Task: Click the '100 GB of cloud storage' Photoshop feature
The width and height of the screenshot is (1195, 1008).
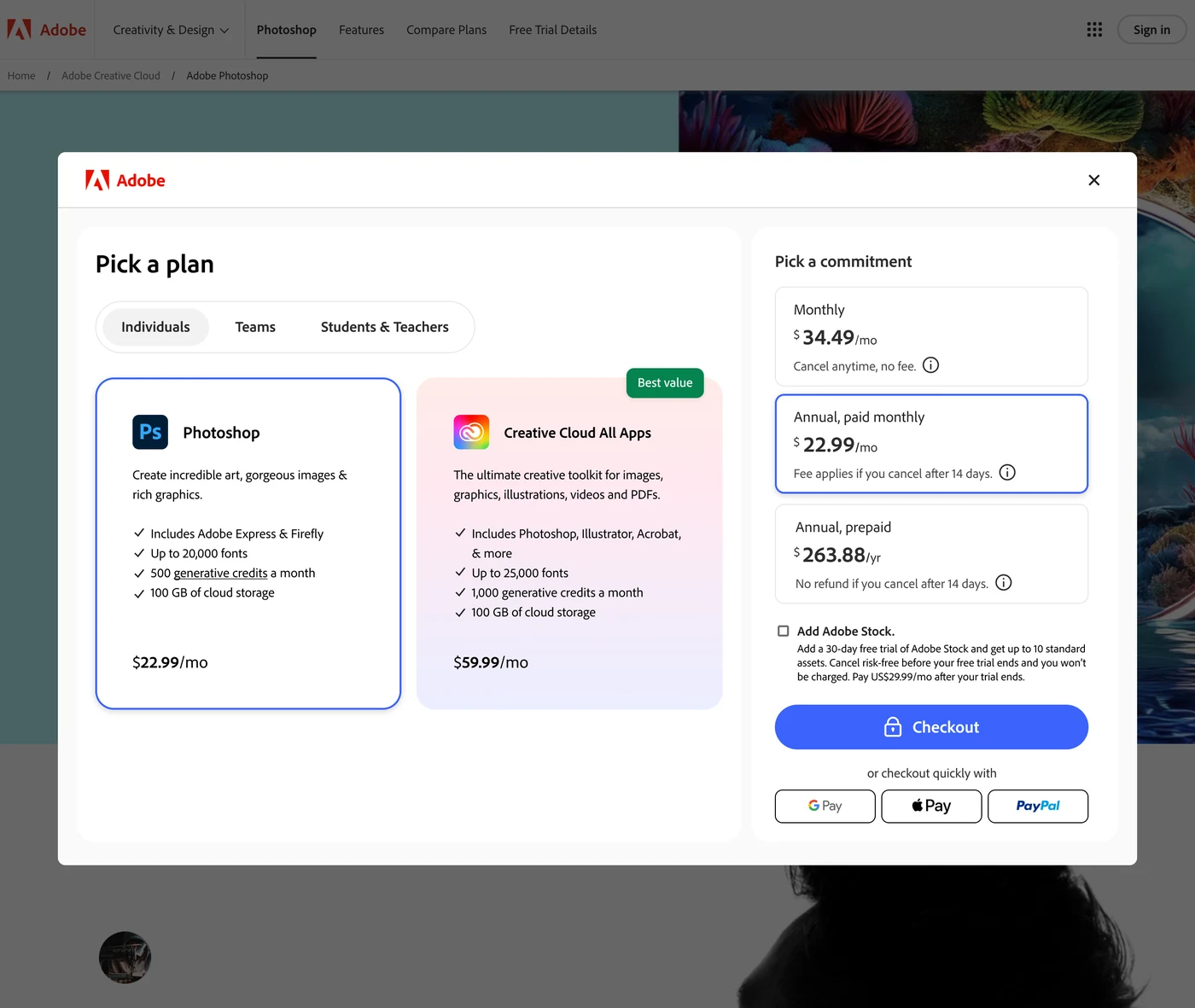Action: click(x=213, y=593)
